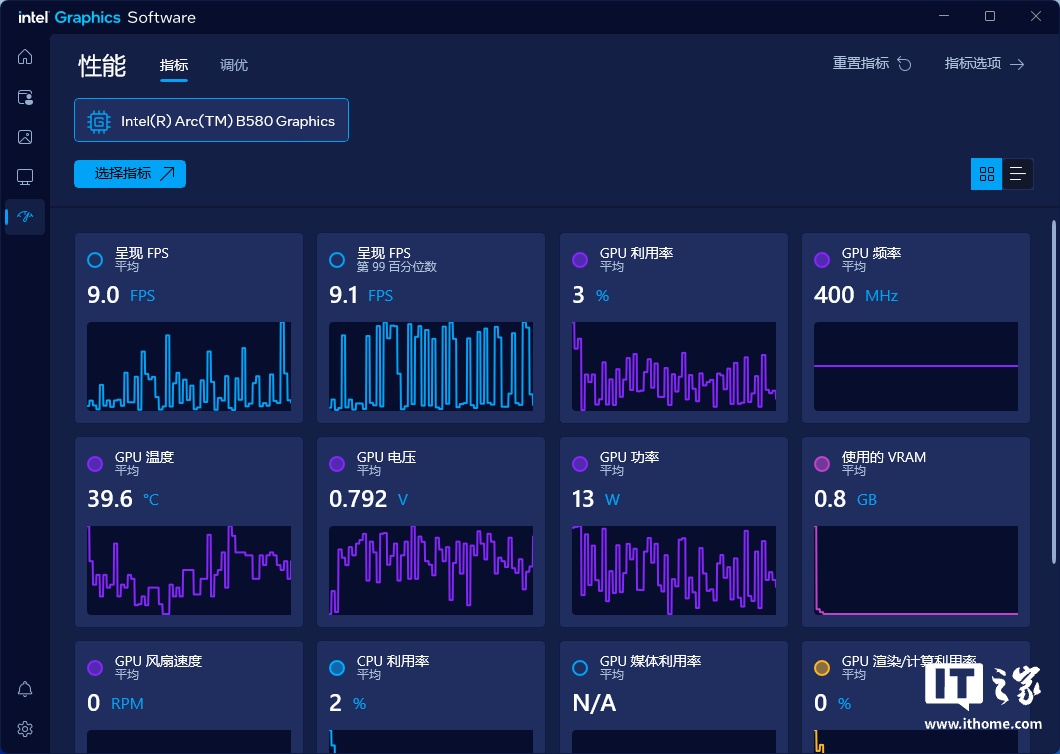Expand the 选择指标 selector

(130, 174)
